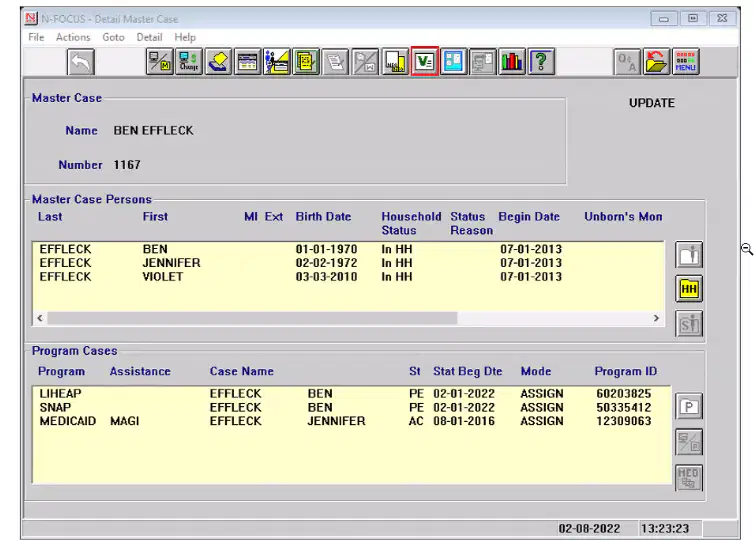Click the folder with red arrow icon
754x541 pixels.
(x=656, y=62)
